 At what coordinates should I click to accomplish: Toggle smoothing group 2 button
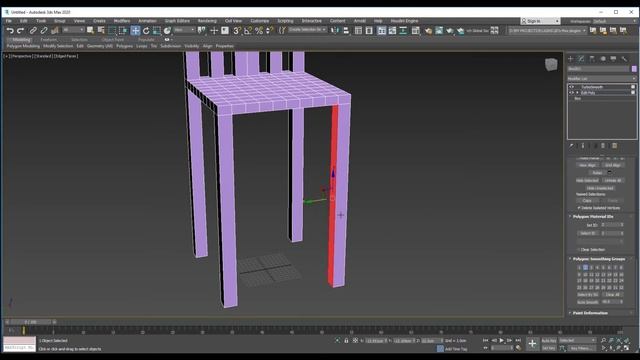(585, 267)
